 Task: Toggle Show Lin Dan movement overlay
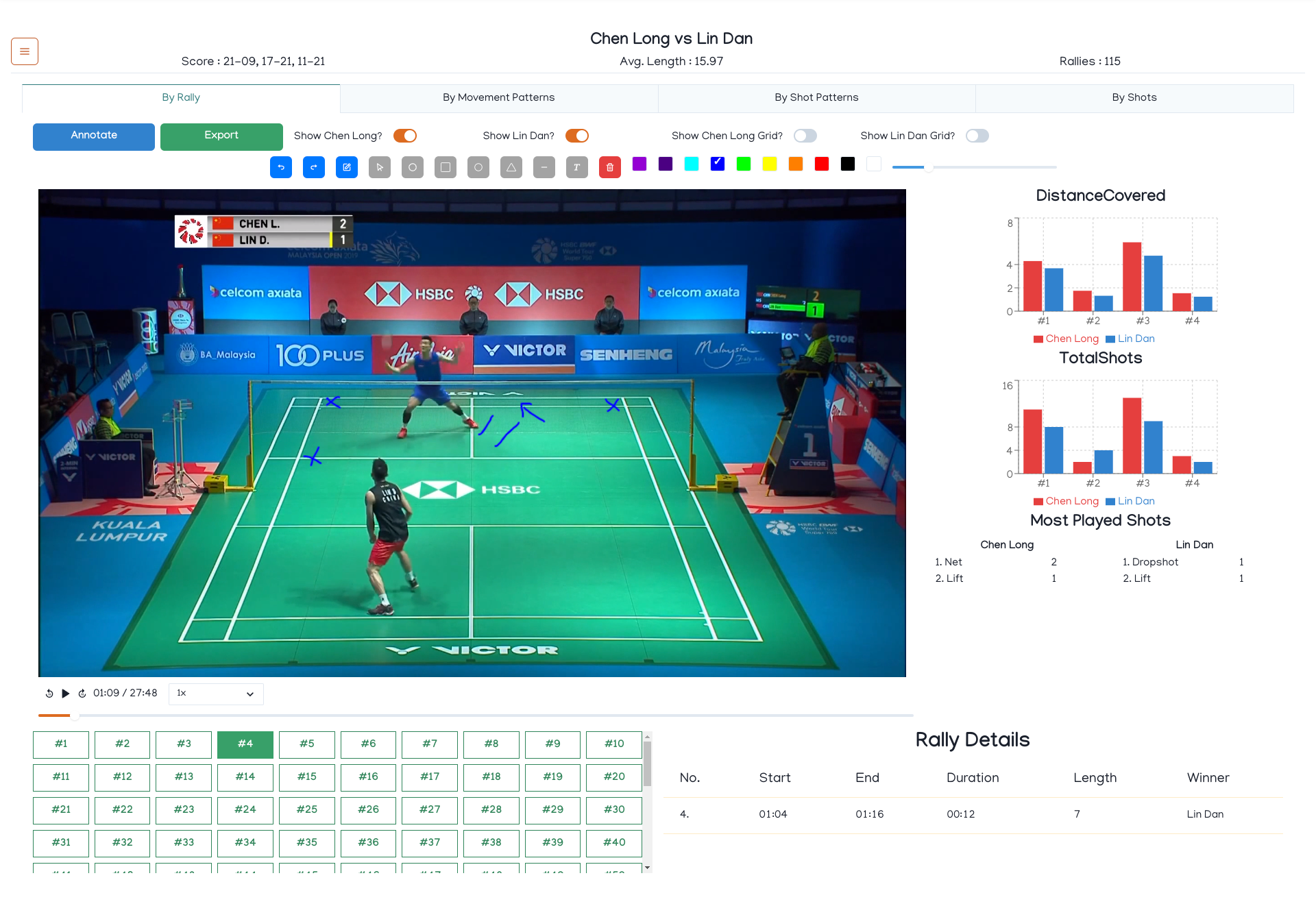(577, 134)
